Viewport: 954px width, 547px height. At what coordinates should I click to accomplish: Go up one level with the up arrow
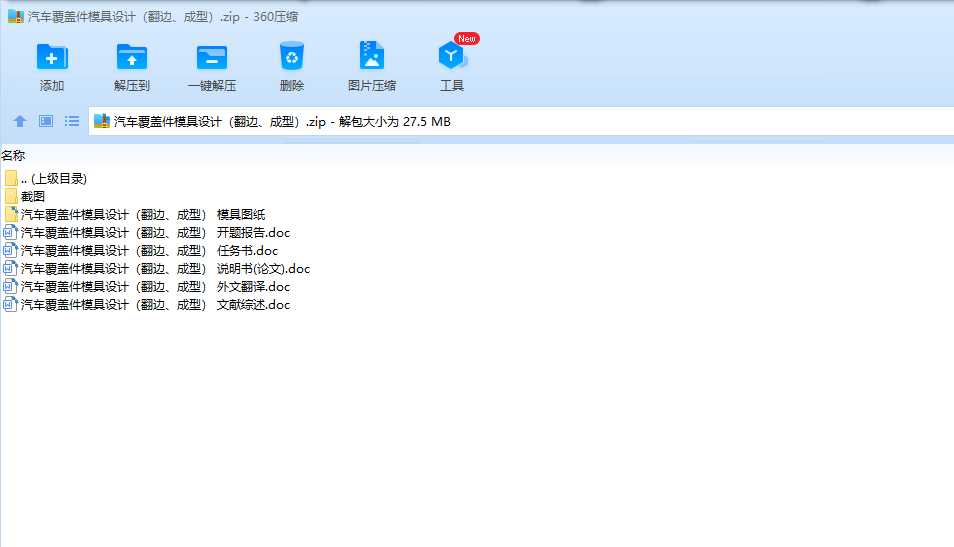19,121
